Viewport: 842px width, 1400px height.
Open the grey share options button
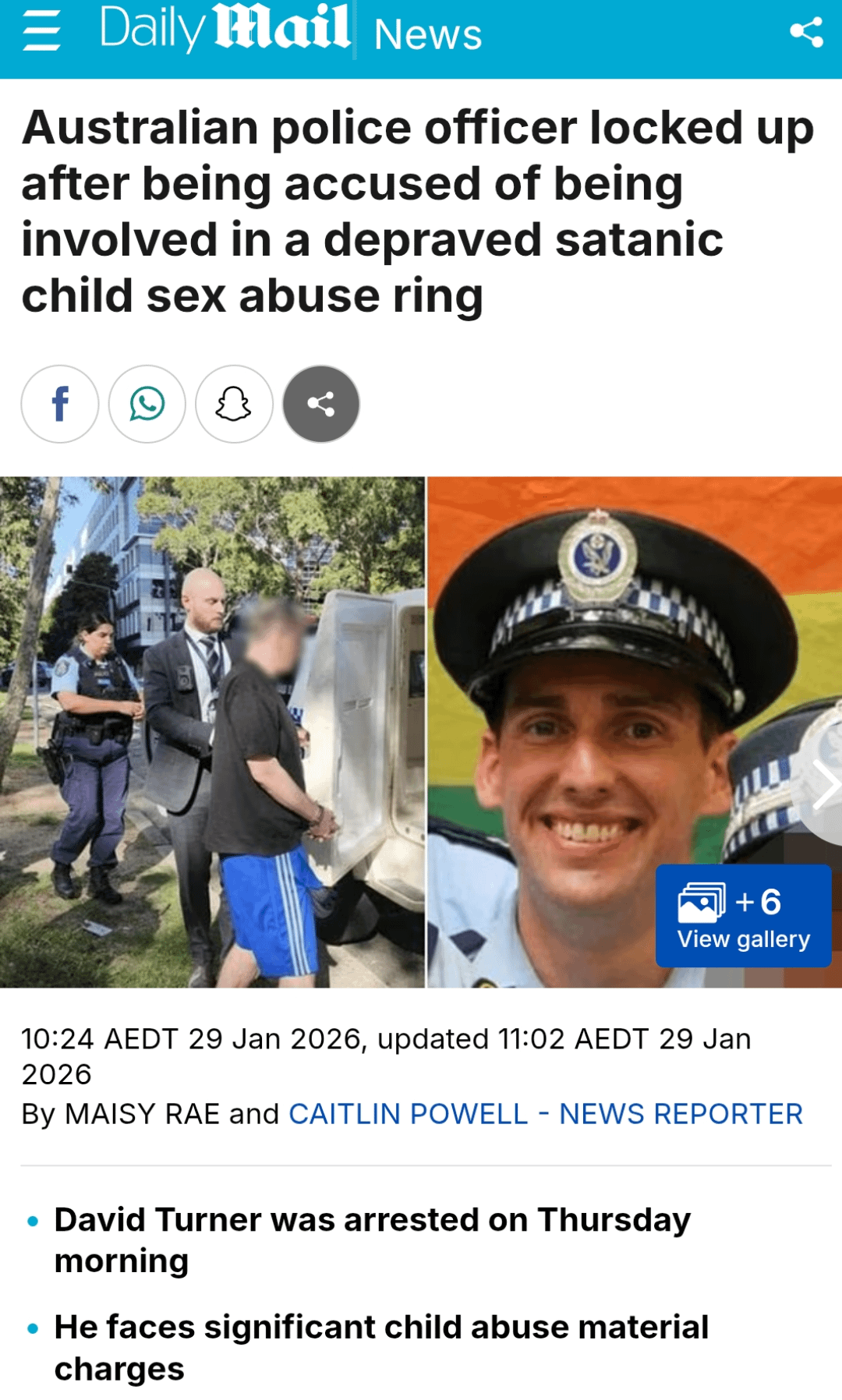tap(321, 404)
